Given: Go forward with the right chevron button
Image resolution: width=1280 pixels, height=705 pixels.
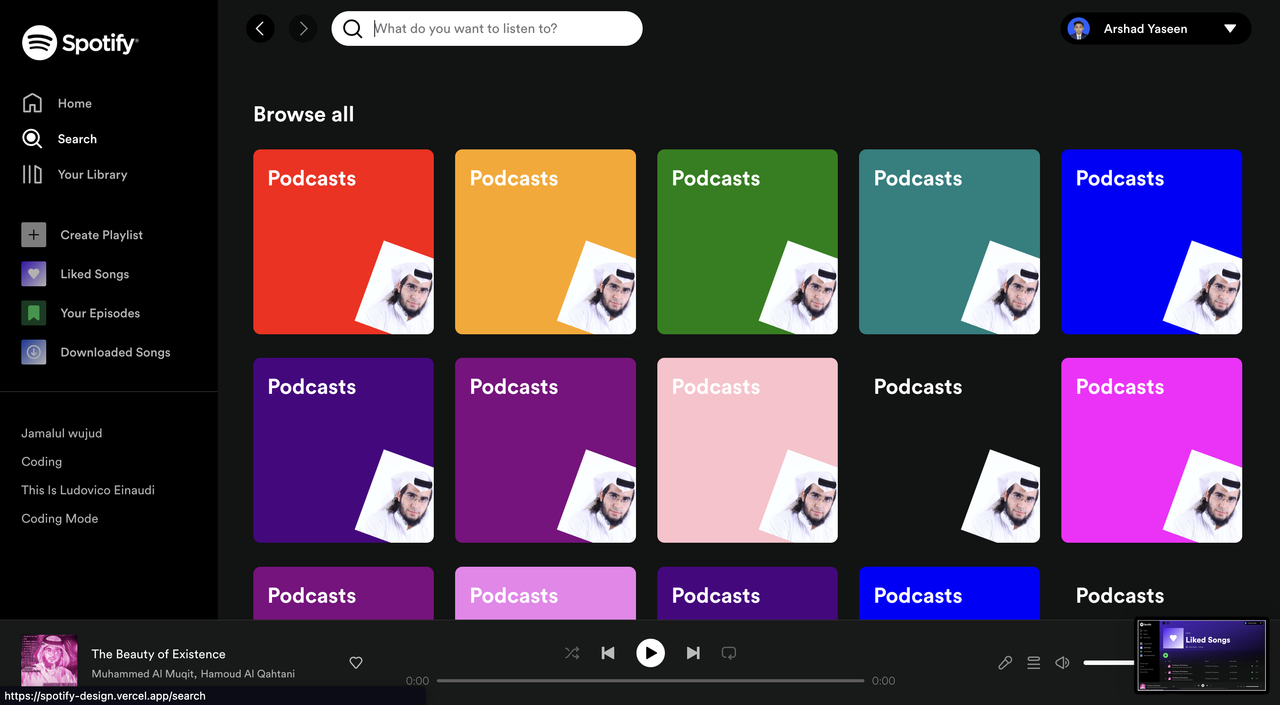Looking at the screenshot, I should coord(303,29).
